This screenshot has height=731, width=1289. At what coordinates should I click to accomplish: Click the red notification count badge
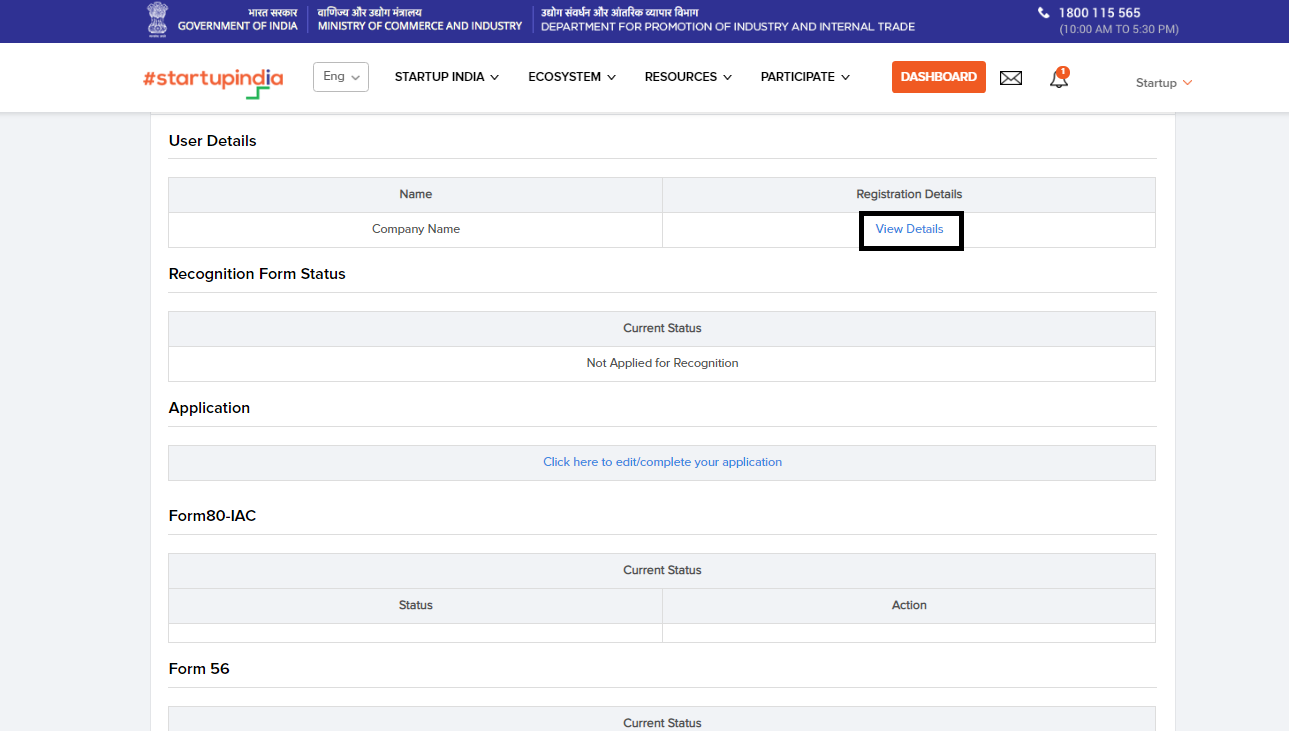(1064, 71)
